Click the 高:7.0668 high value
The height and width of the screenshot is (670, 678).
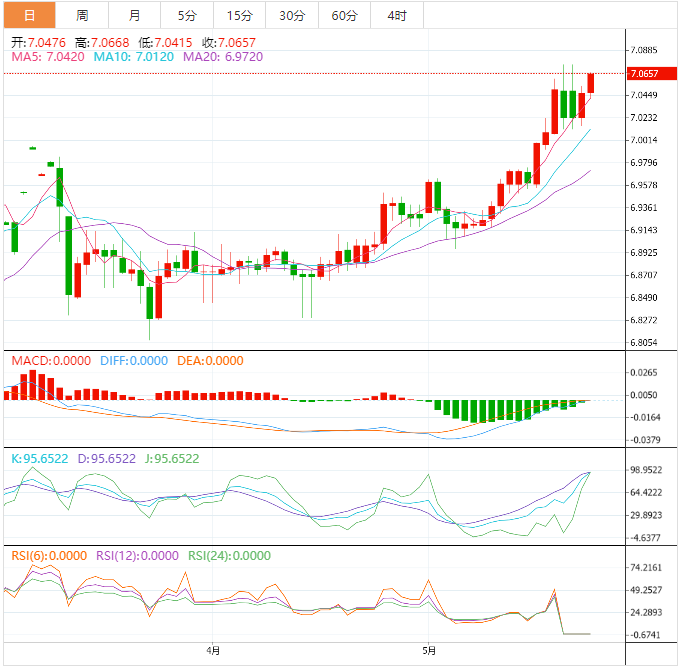[102, 42]
